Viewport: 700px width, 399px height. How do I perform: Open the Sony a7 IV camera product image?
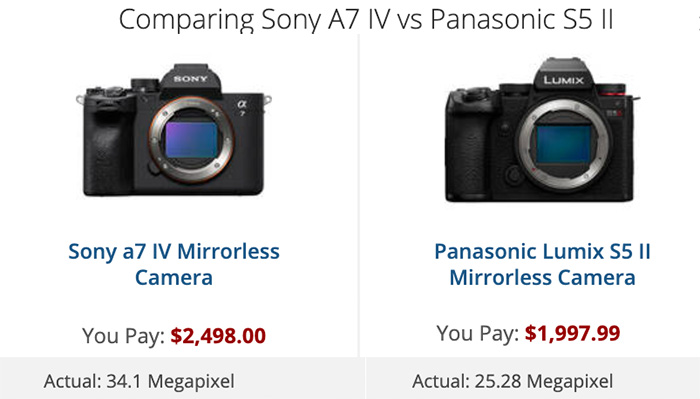click(x=174, y=130)
